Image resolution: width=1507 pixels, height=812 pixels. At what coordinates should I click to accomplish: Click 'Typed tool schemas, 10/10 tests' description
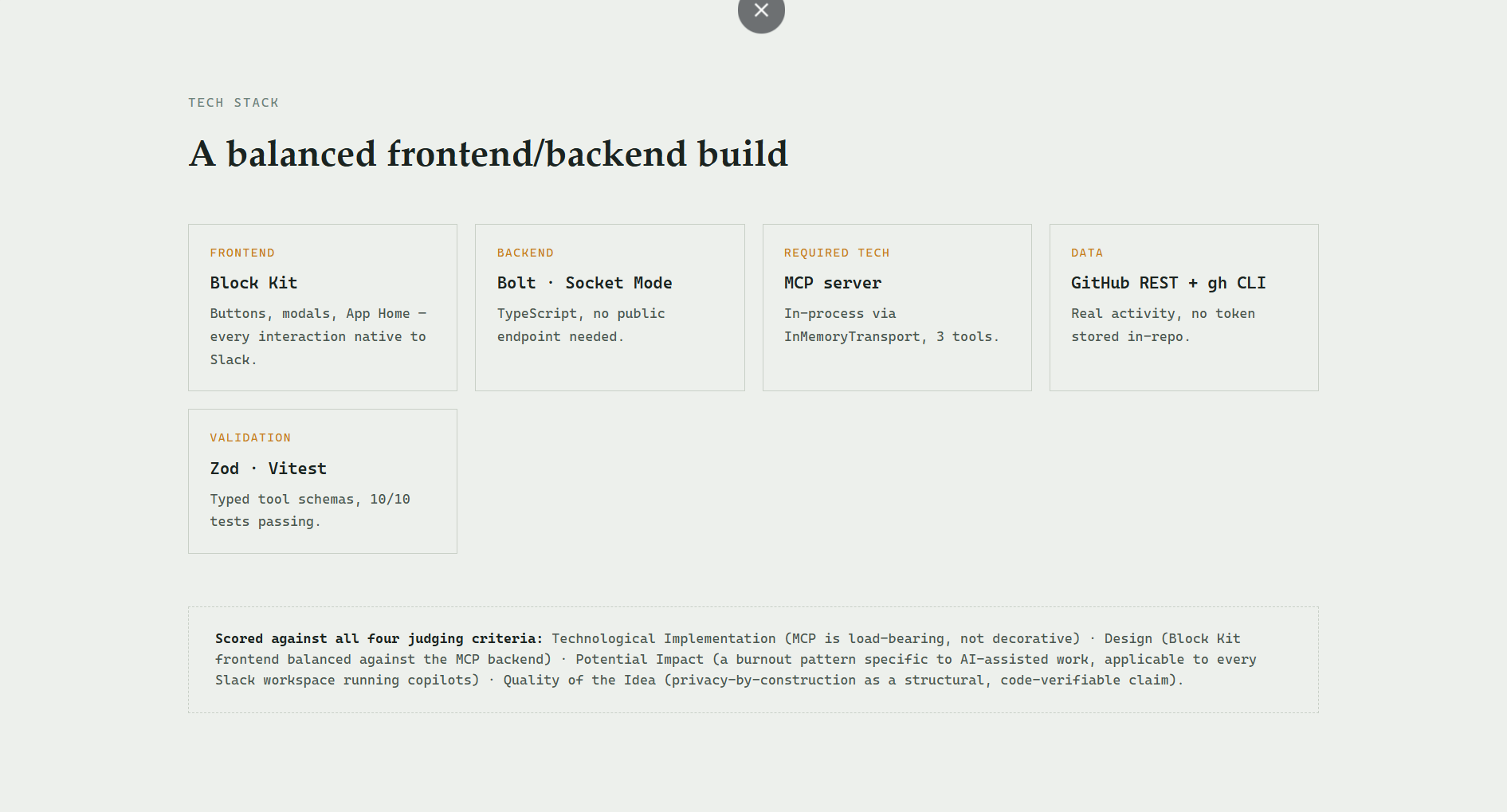click(x=310, y=510)
